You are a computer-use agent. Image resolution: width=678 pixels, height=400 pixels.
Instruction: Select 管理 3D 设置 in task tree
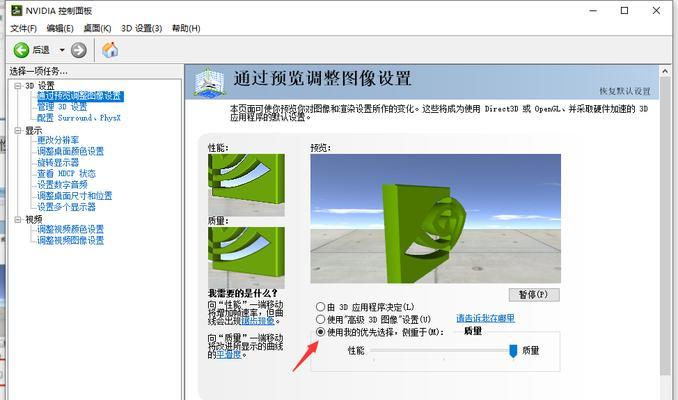pyautogui.click(x=62, y=107)
